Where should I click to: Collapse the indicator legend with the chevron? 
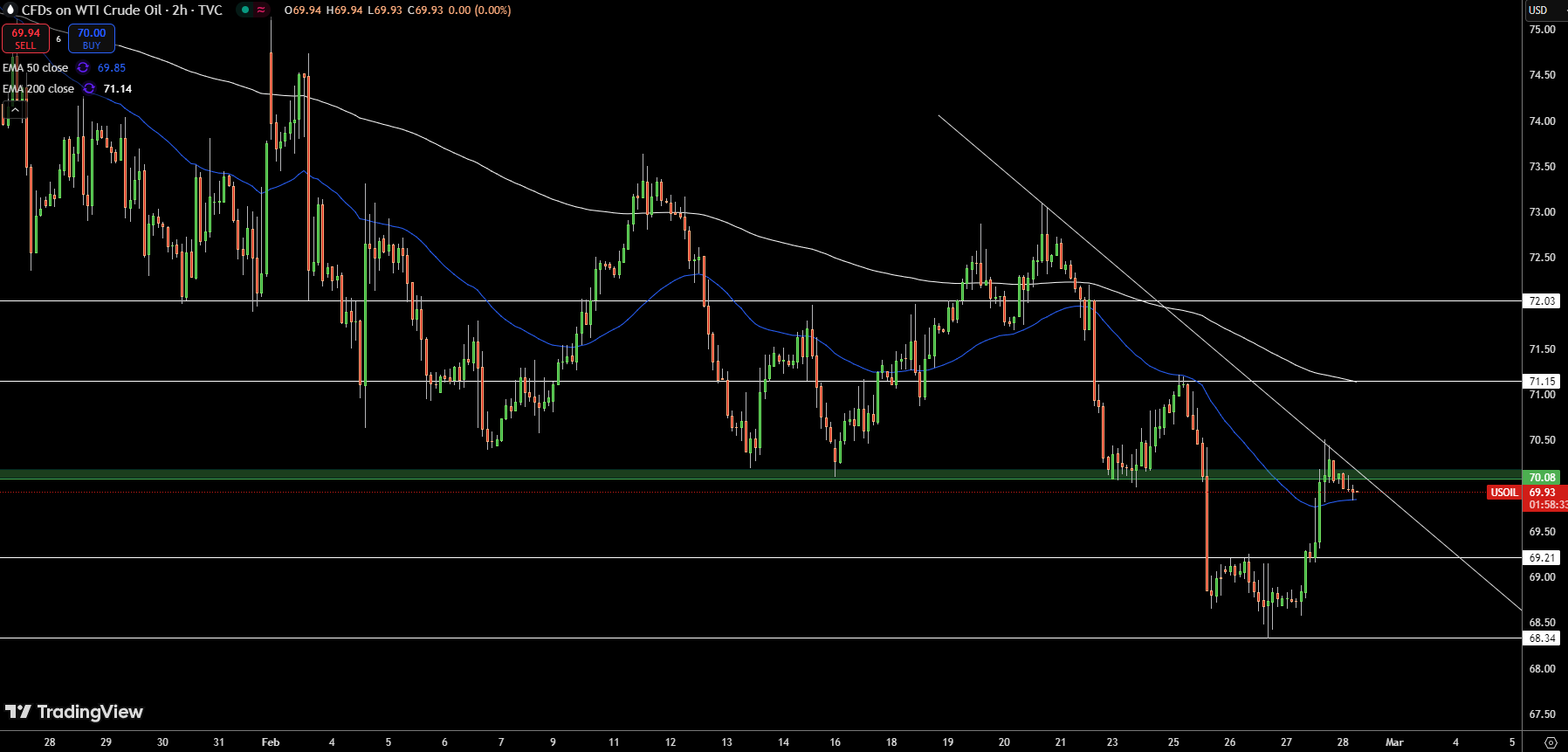tap(15, 110)
